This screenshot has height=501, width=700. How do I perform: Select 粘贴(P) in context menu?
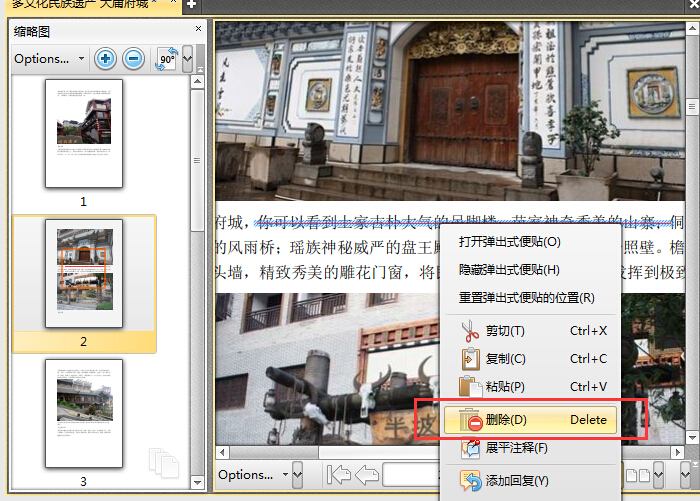pos(530,386)
